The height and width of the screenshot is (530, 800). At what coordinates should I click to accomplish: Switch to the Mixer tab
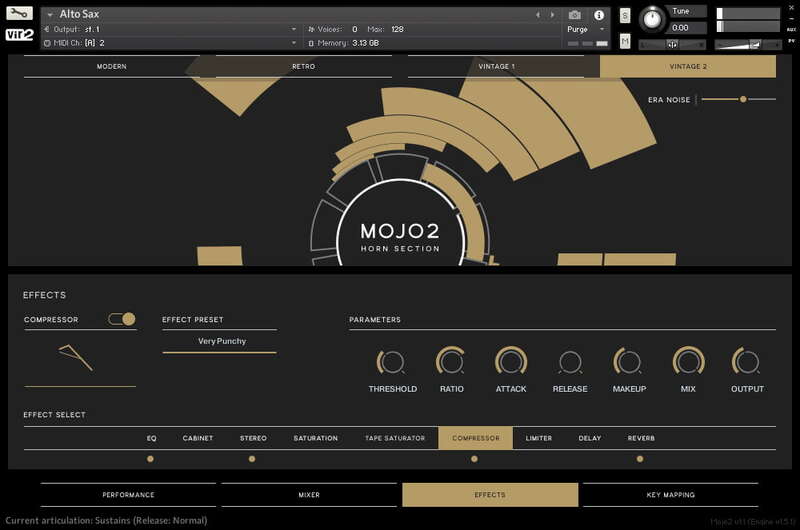coord(309,495)
